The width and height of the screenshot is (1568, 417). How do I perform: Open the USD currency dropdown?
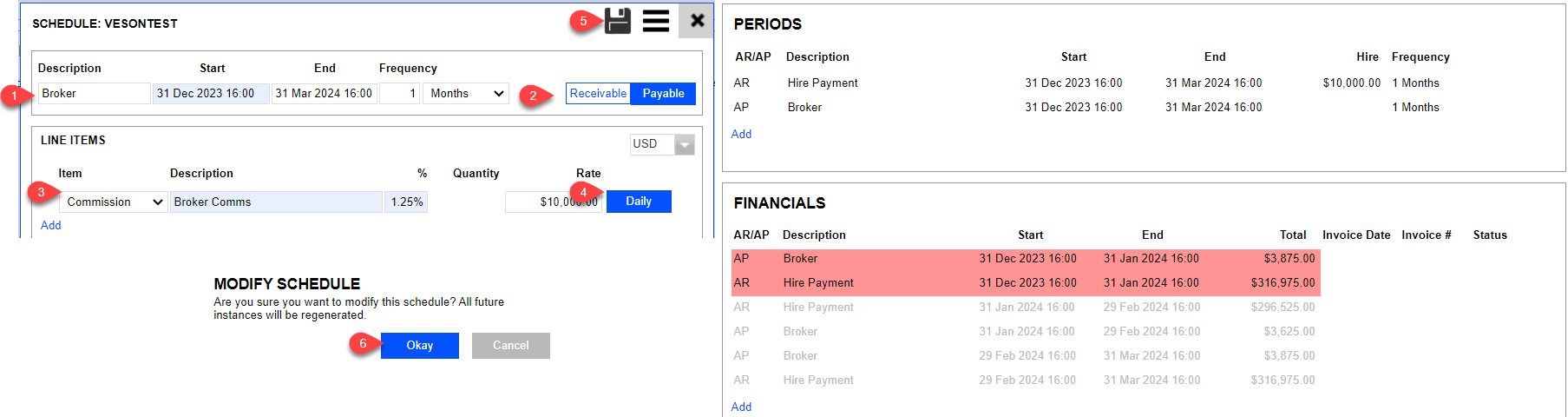pos(662,144)
